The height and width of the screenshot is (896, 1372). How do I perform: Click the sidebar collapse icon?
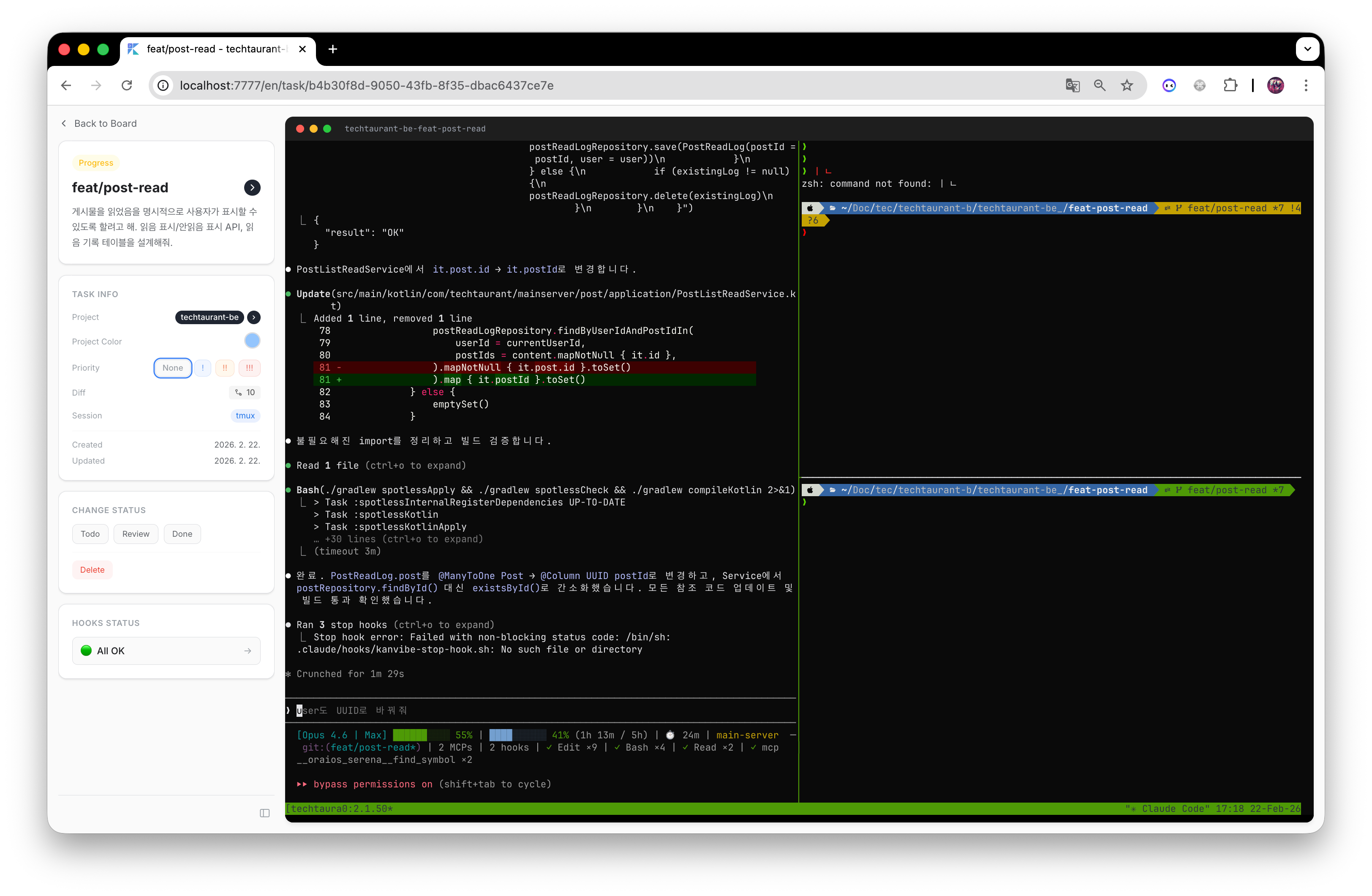(264, 813)
